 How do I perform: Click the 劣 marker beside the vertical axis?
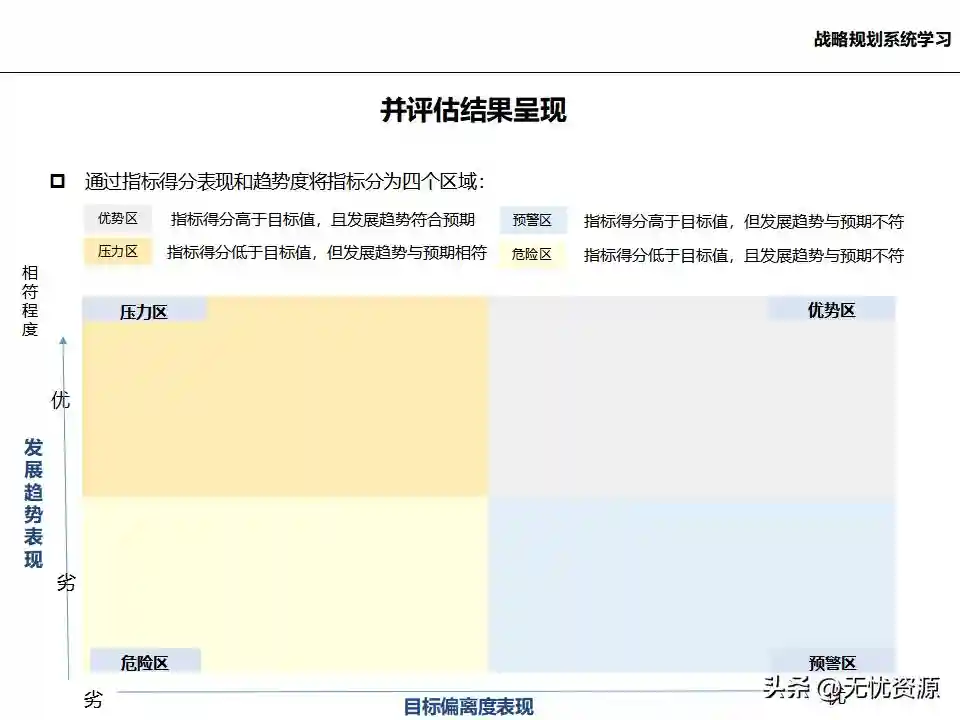(x=65, y=582)
